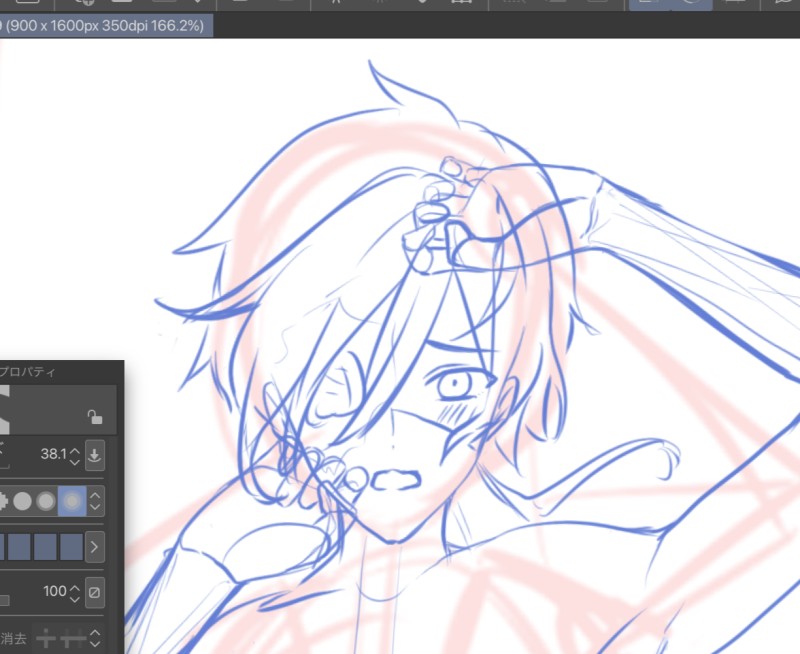Click the value field showing 100
800x654 pixels.
pos(55,591)
